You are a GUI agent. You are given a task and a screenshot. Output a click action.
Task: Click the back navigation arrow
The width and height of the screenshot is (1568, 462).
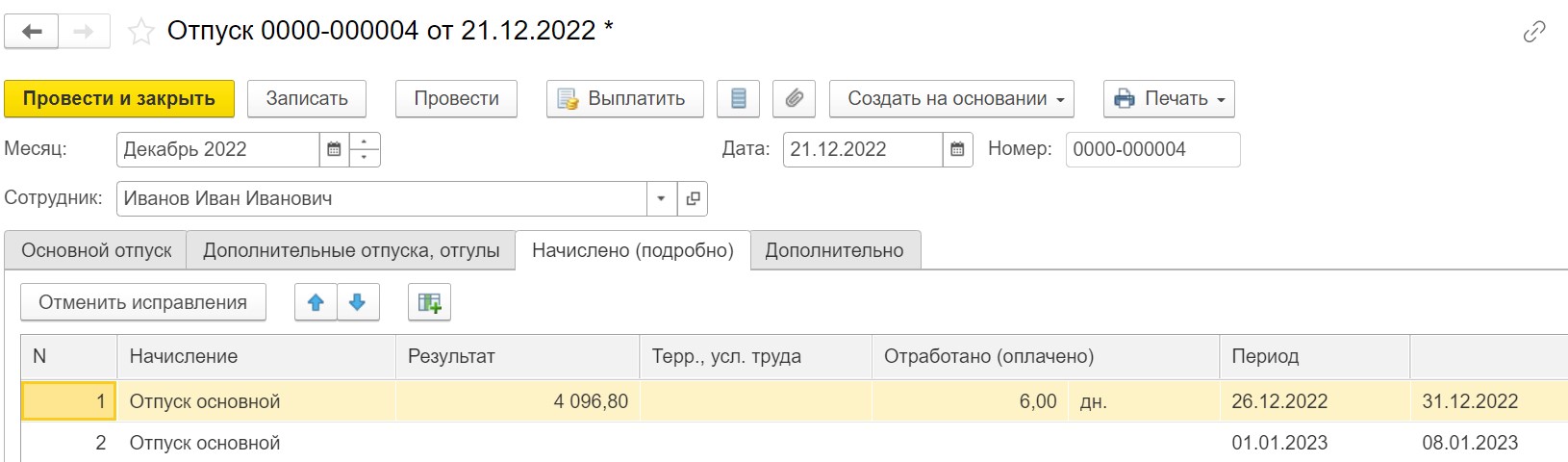[x=32, y=32]
